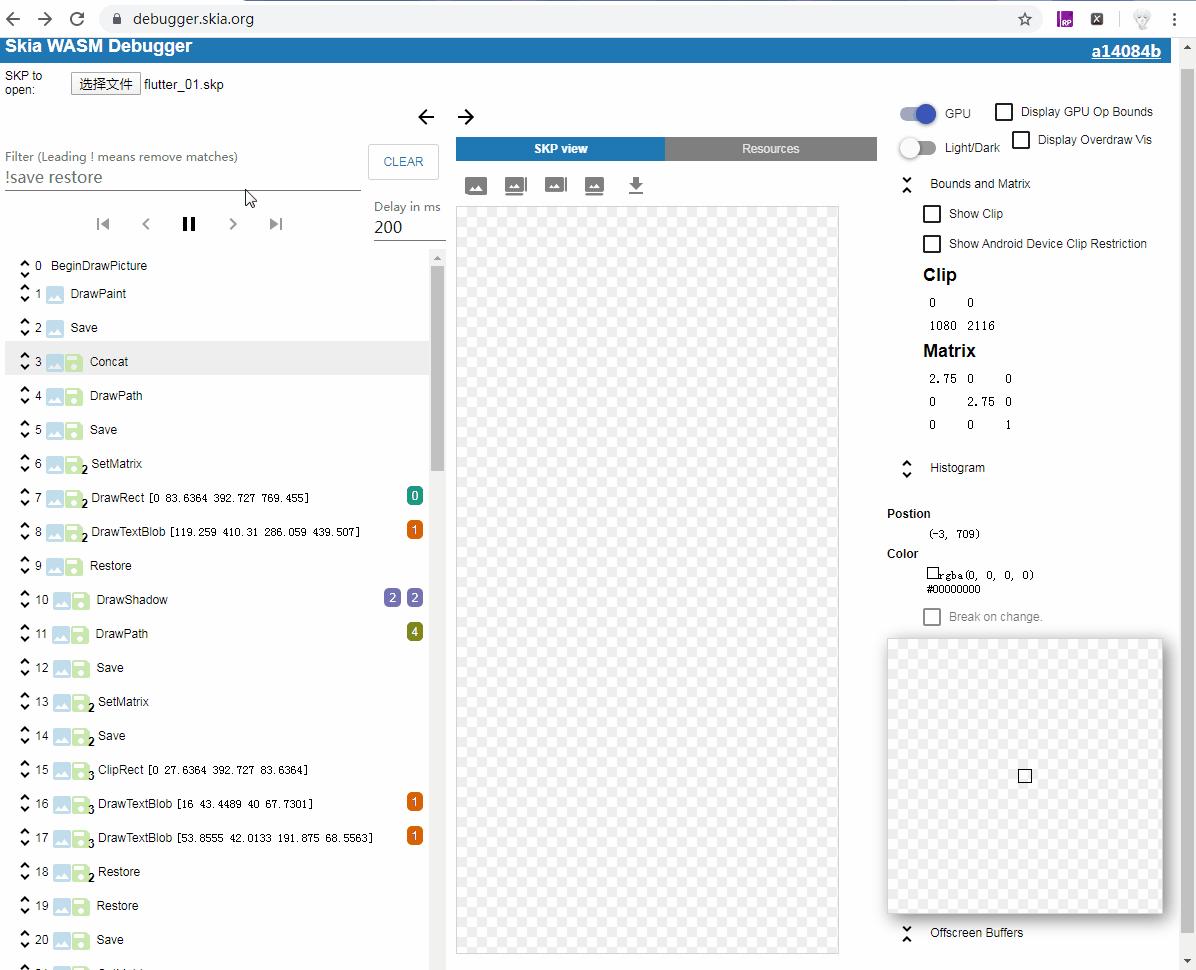Expand command 20 Save details
The width and height of the screenshot is (1196, 970).
pos(24,940)
